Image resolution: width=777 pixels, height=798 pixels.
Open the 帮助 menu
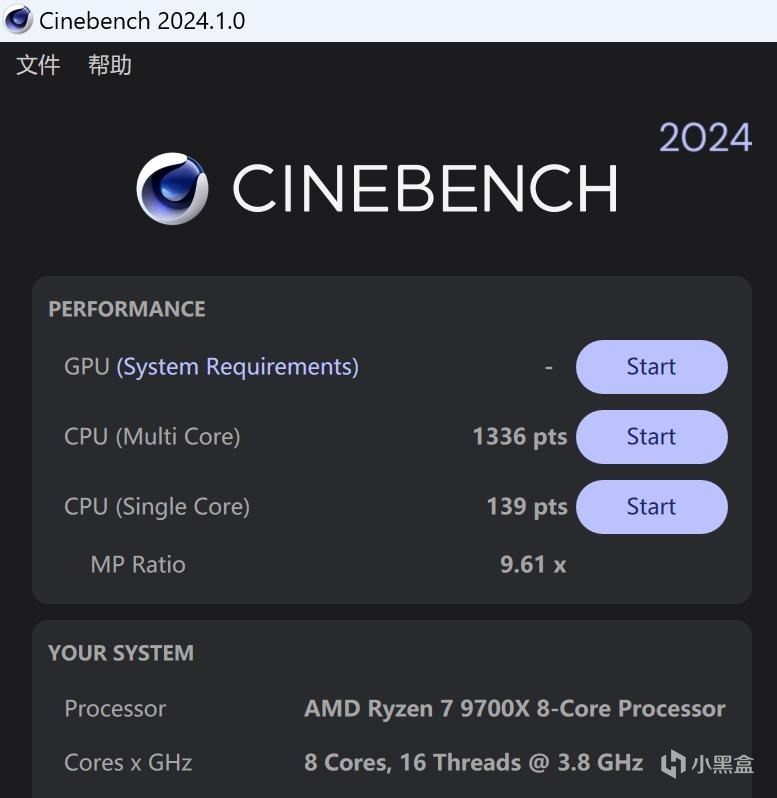click(109, 66)
